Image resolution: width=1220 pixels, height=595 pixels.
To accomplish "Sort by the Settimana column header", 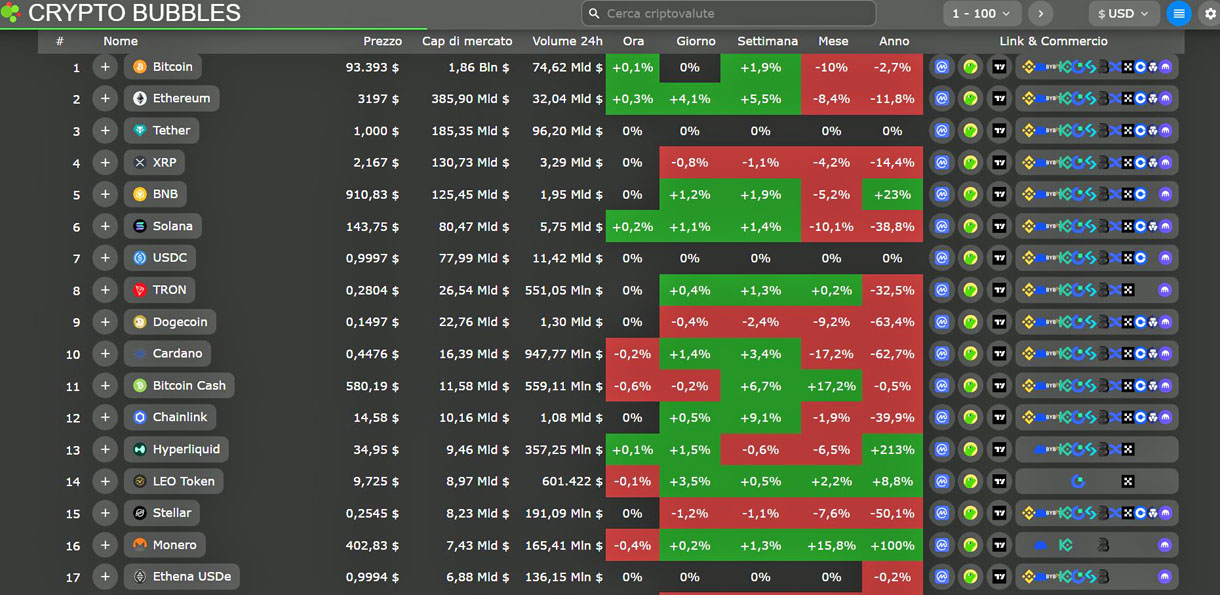I will pos(767,41).
